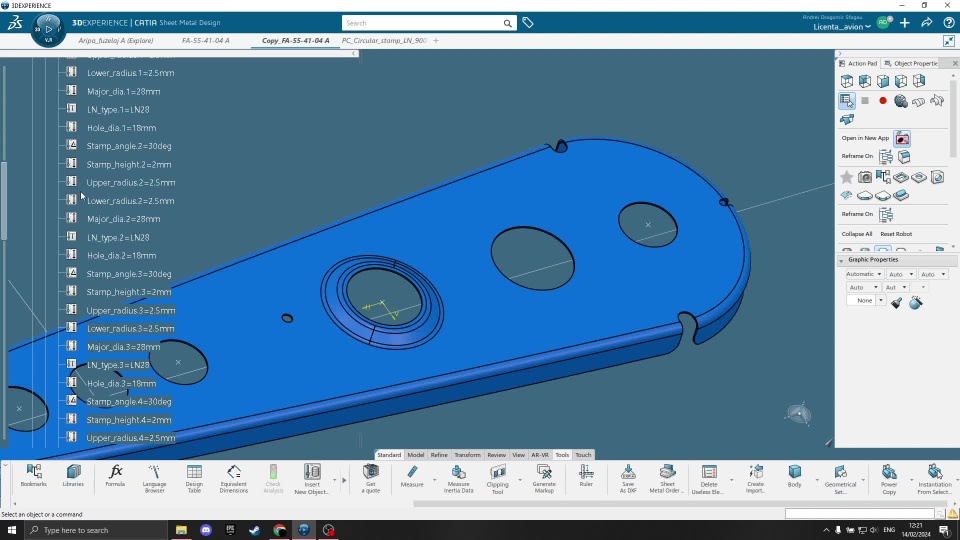Open the Clipping Tool dropdown arrow

point(519,480)
